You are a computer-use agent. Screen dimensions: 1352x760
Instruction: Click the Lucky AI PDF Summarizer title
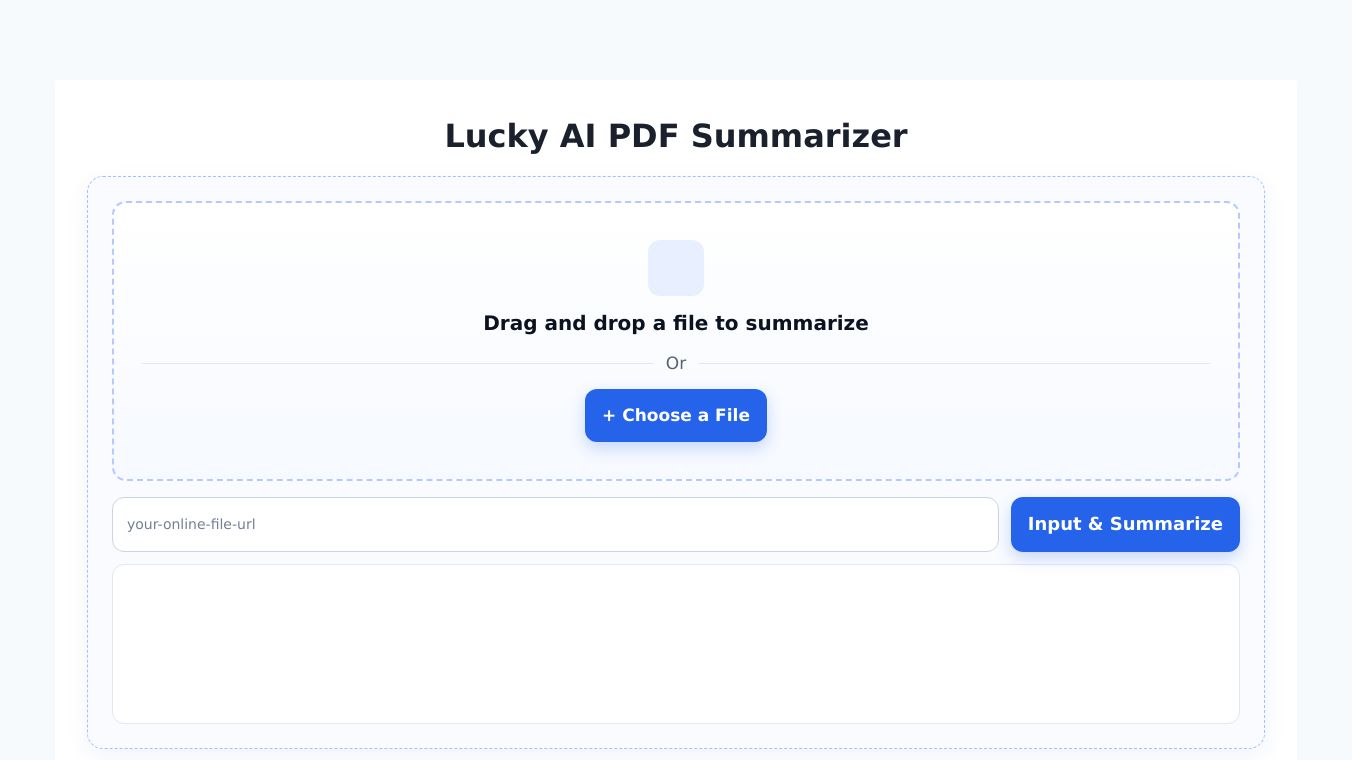(676, 136)
